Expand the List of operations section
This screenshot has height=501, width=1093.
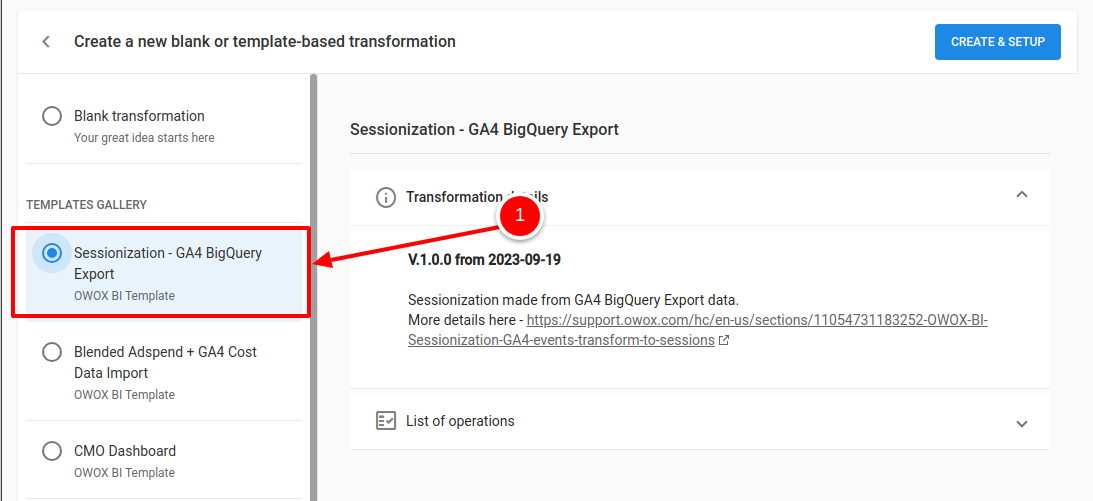(1022, 423)
